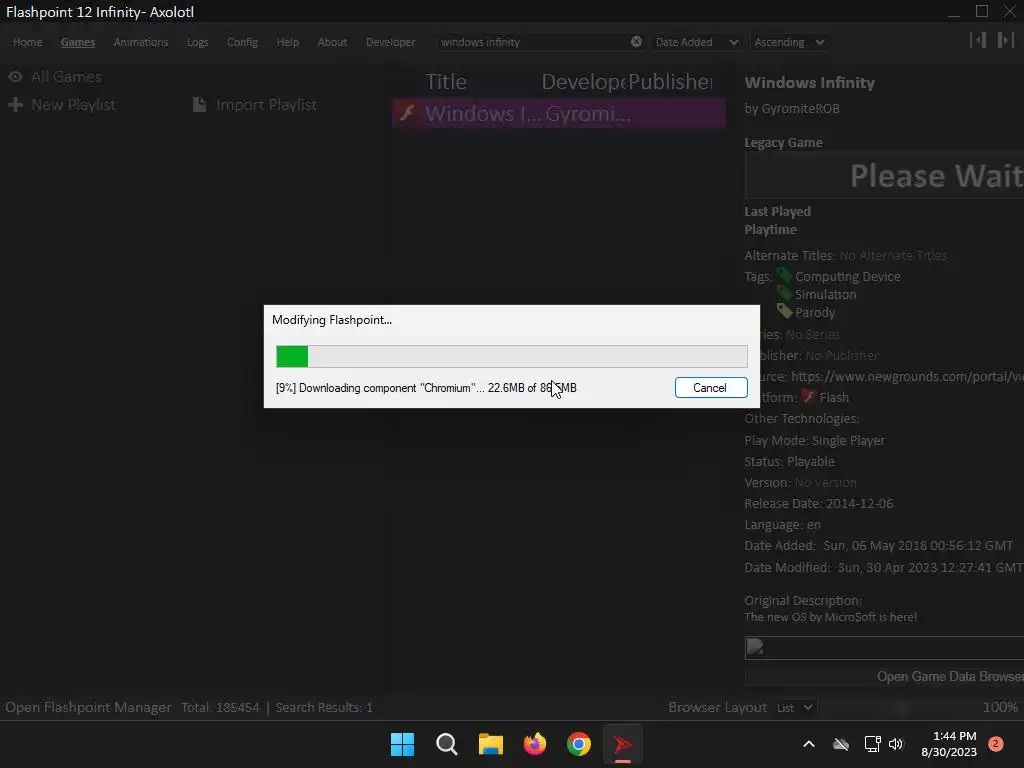The width and height of the screenshot is (1024, 768).
Task: Click Total: 185454 in status bar
Action: tap(220, 707)
